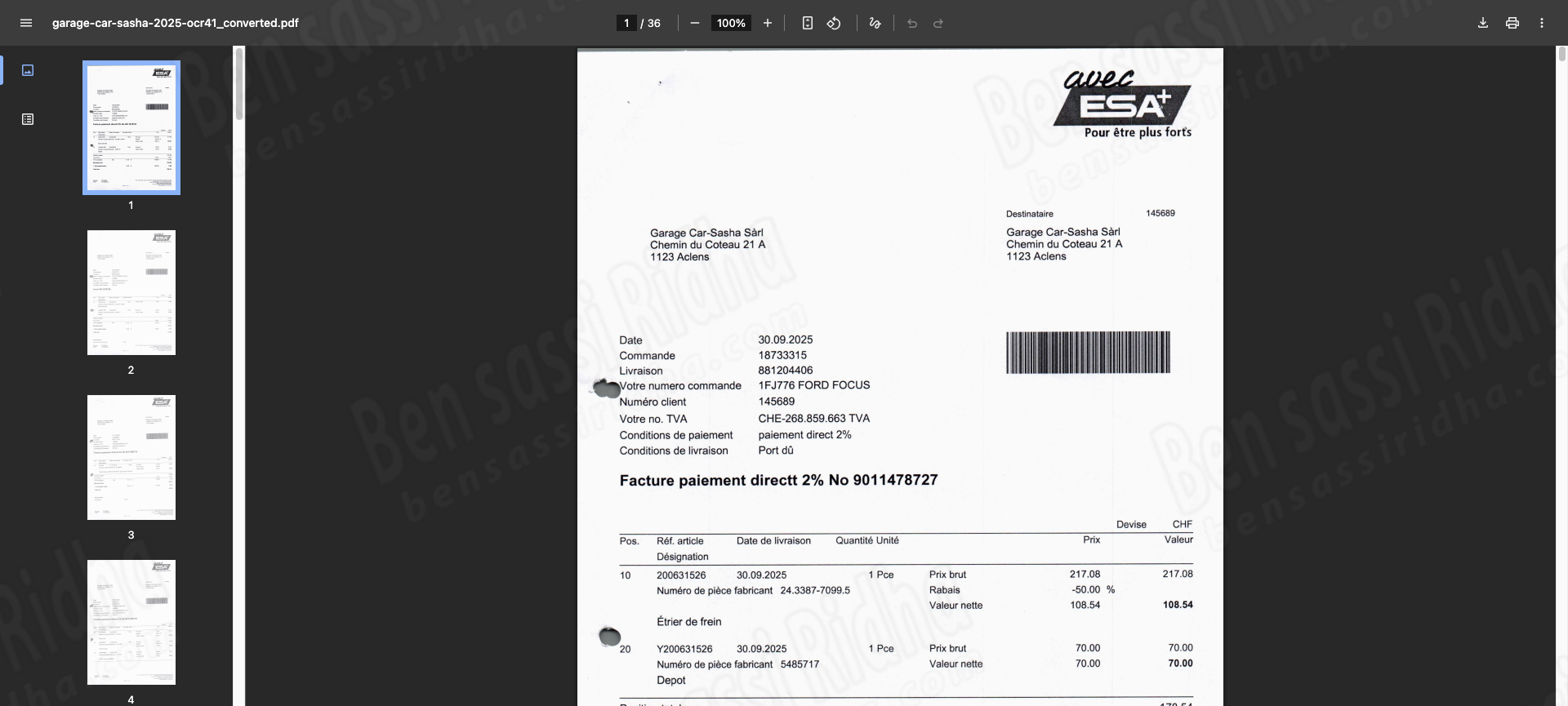Click the undo arrow icon

(912, 23)
